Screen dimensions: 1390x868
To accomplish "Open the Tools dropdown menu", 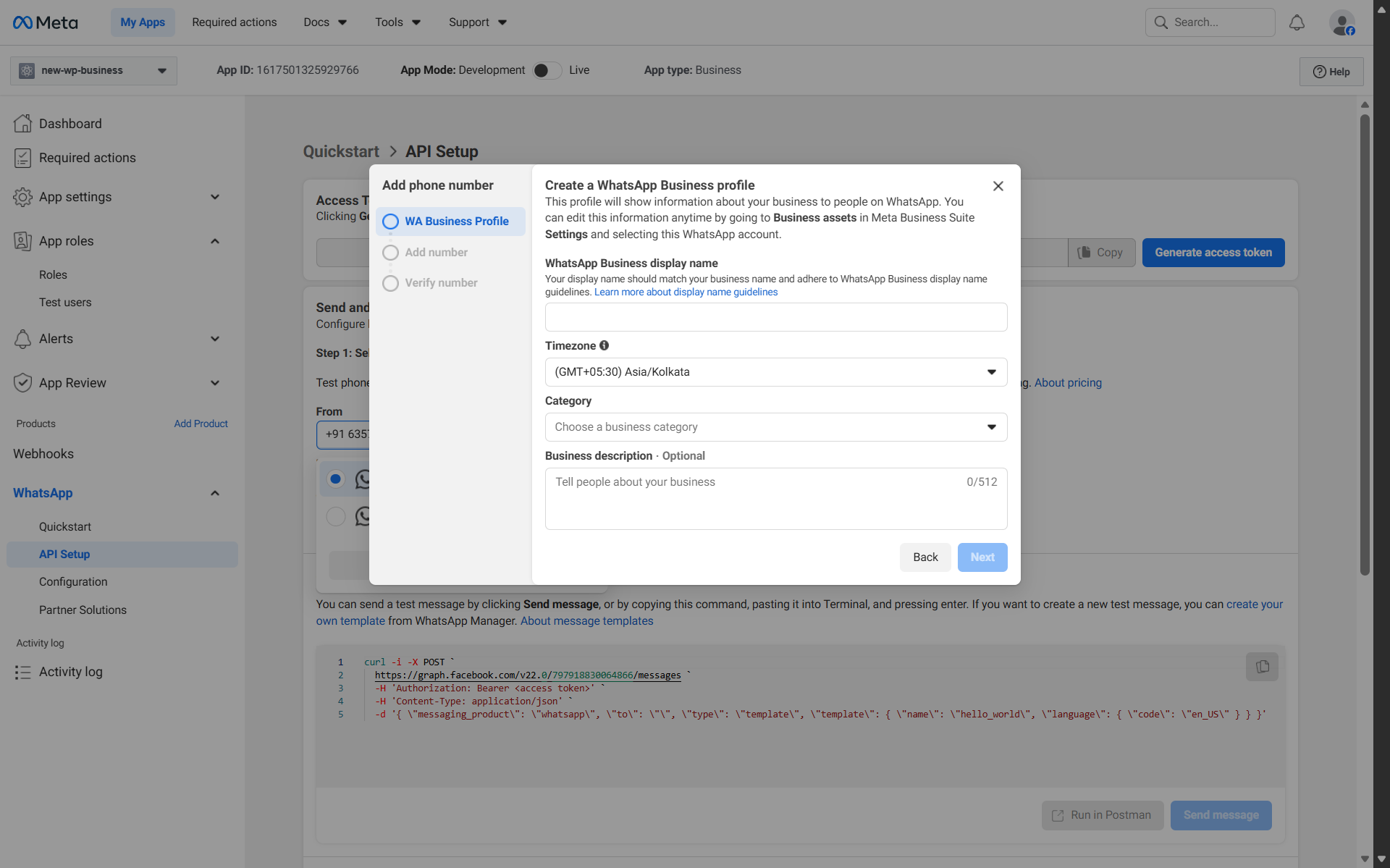I will (x=397, y=22).
